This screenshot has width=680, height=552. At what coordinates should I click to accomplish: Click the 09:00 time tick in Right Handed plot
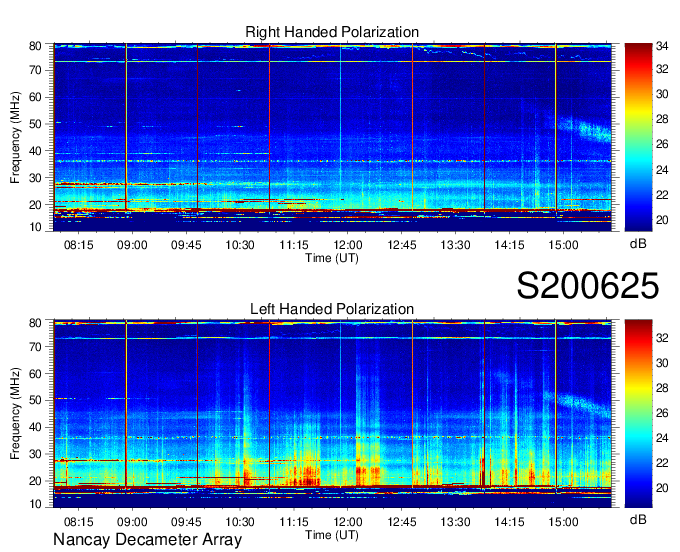pyautogui.click(x=132, y=245)
